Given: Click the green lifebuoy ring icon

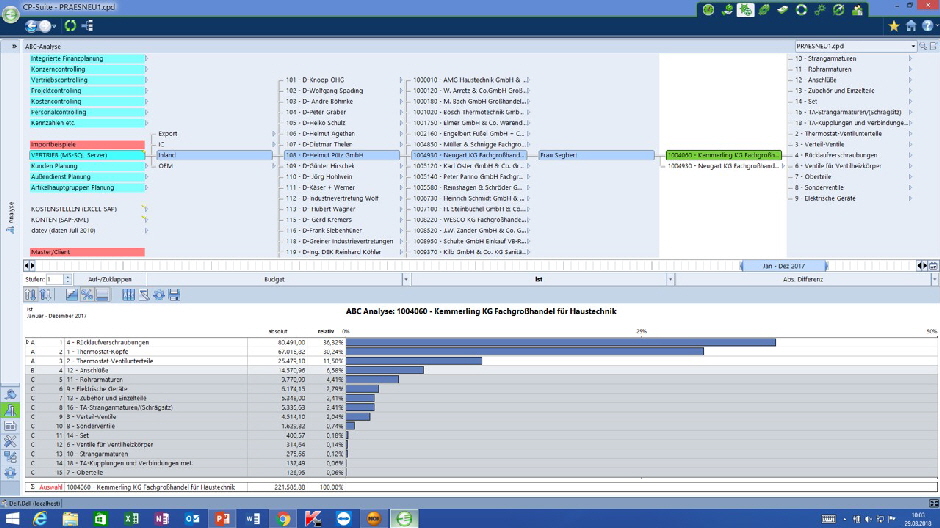Looking at the screenshot, I should pyautogui.click(x=802, y=10).
